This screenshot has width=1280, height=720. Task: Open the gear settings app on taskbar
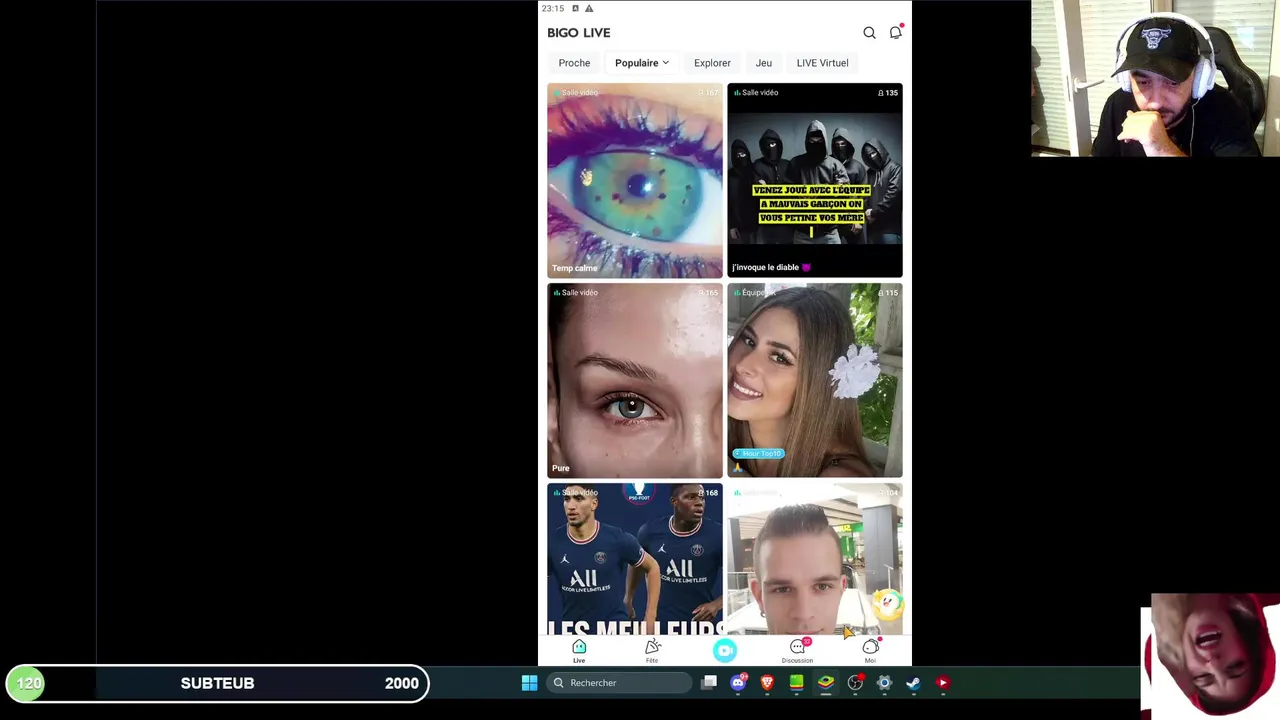(x=884, y=683)
